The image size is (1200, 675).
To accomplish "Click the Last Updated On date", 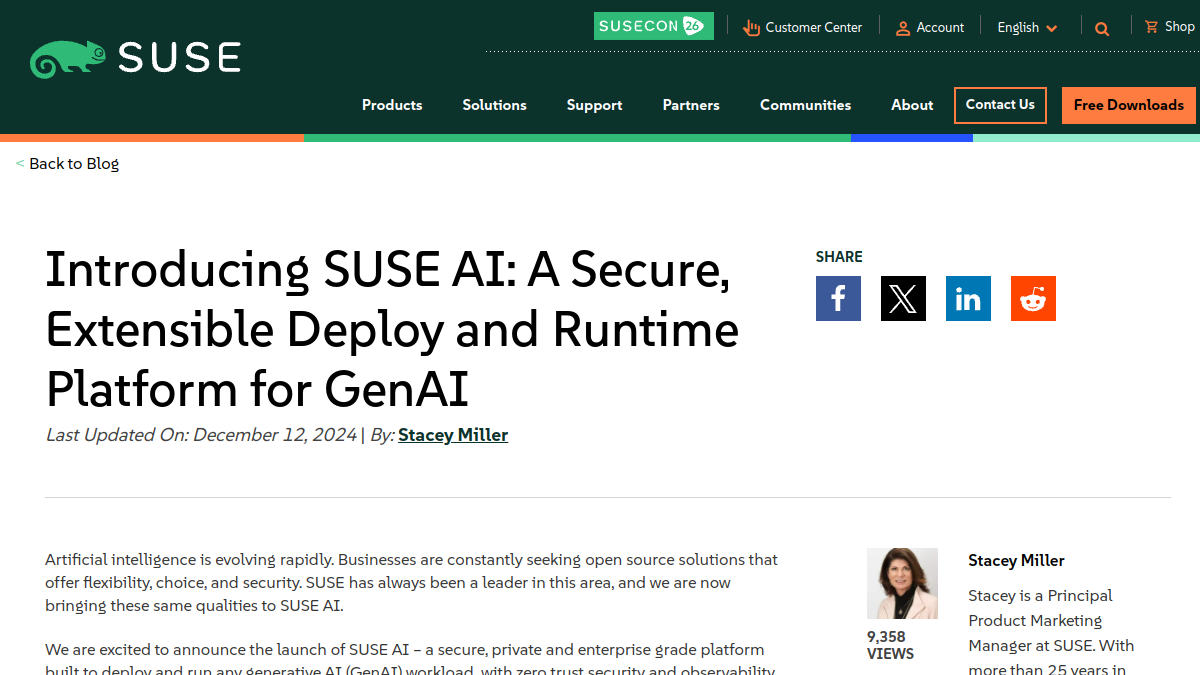I will click(201, 435).
